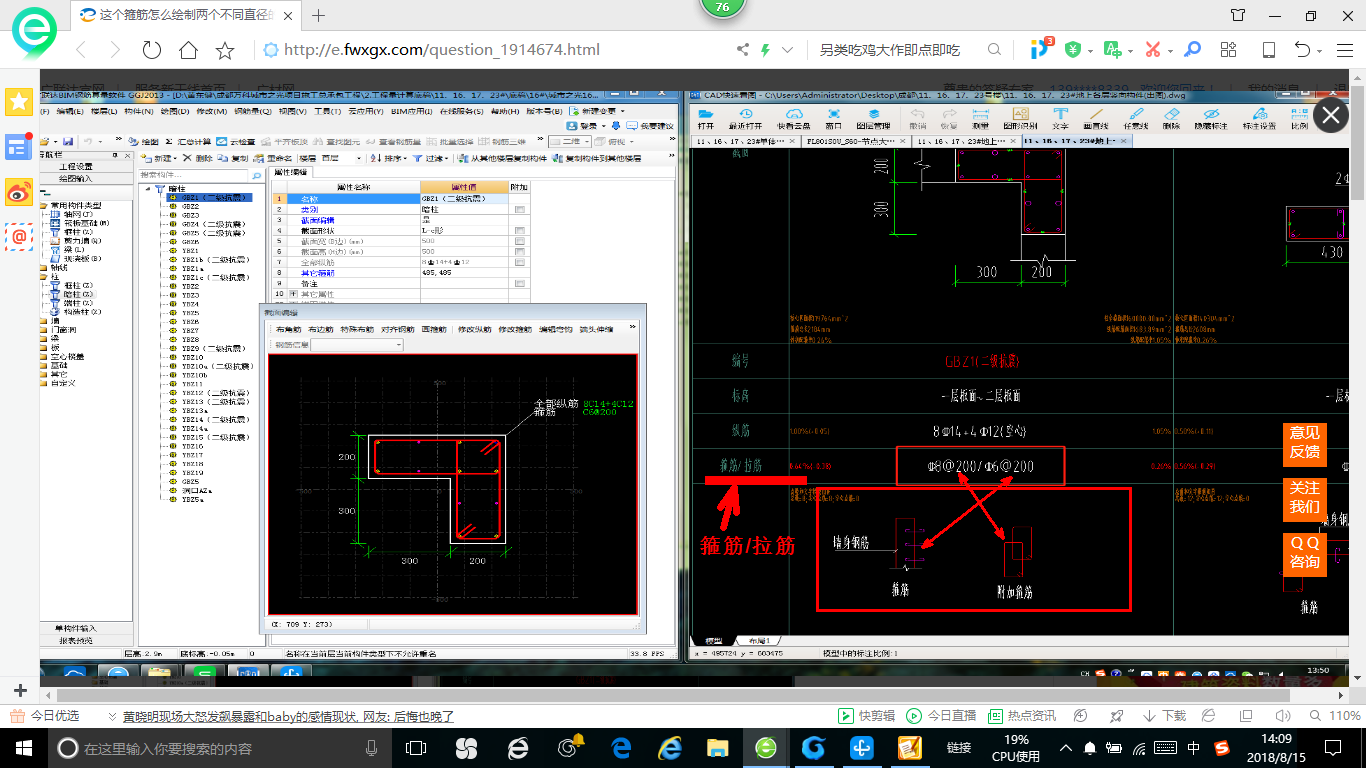Click the magnifier icon in the search box
This screenshot has height=768, width=1366.
tap(994, 49)
